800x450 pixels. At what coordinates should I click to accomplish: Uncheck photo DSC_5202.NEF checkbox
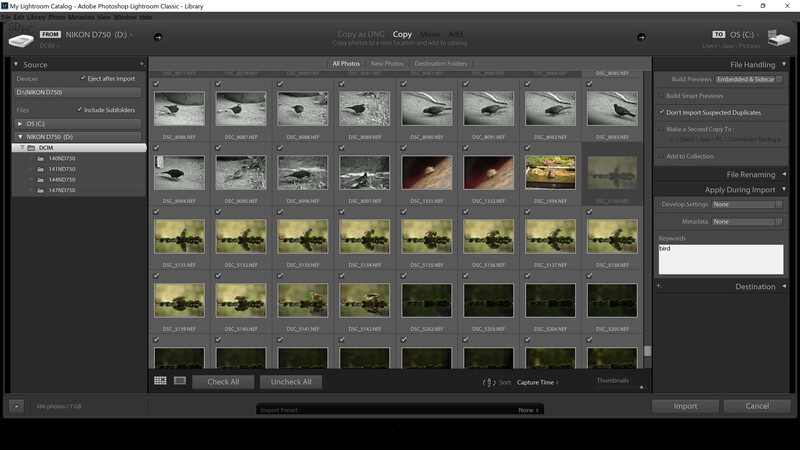tap(404, 276)
